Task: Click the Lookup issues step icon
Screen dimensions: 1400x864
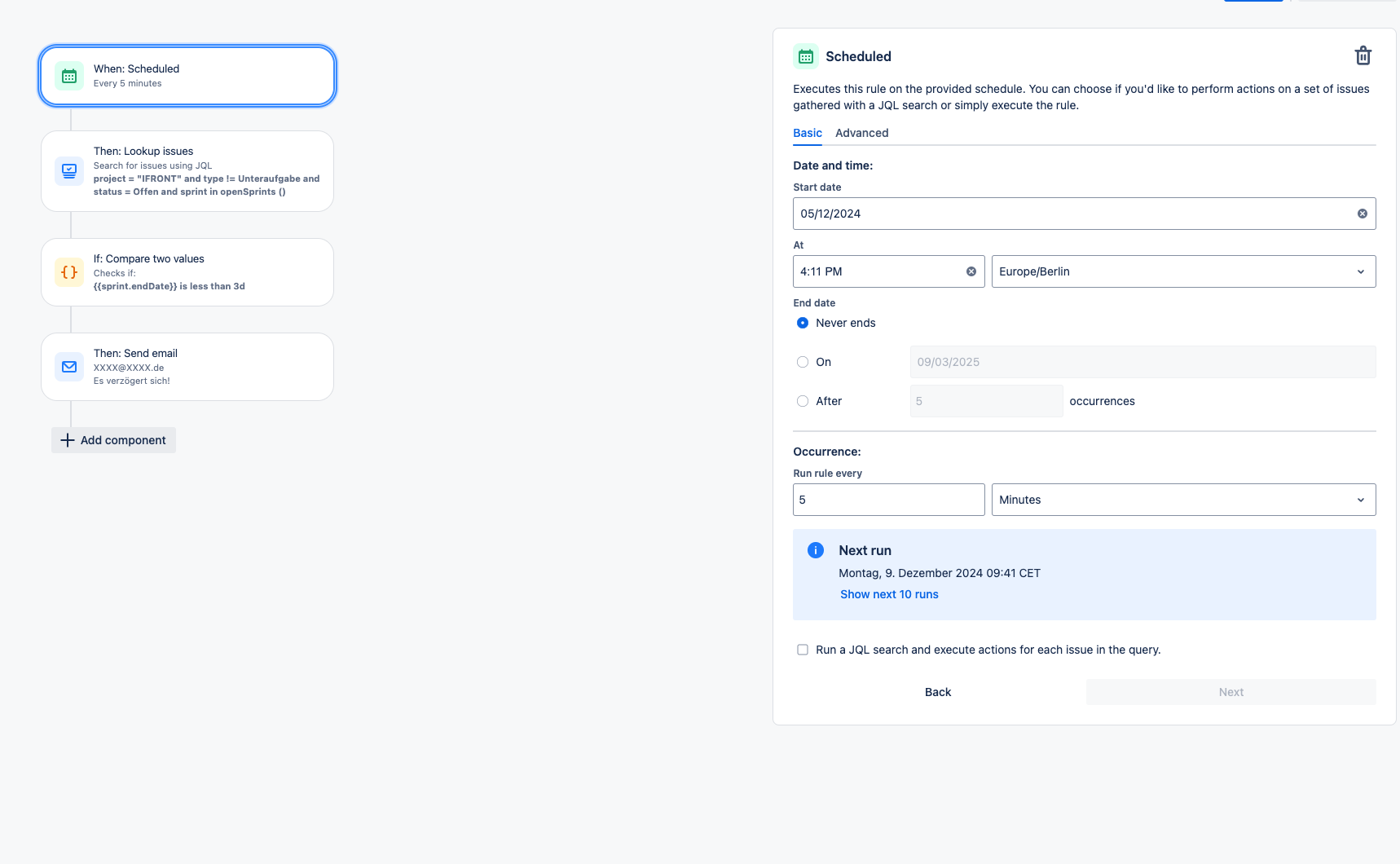Action: pos(69,171)
